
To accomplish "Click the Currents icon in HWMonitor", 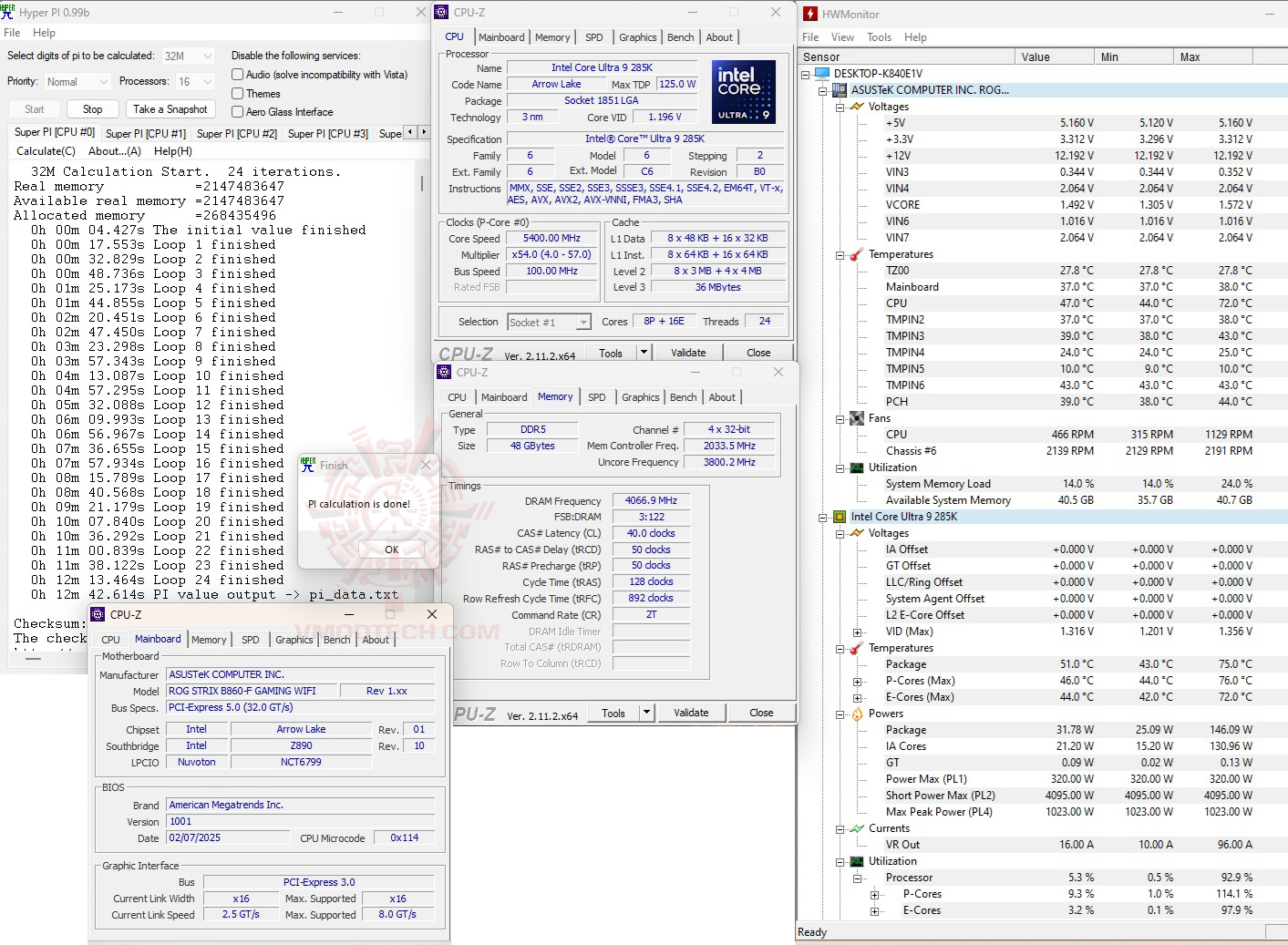I will 857,828.
